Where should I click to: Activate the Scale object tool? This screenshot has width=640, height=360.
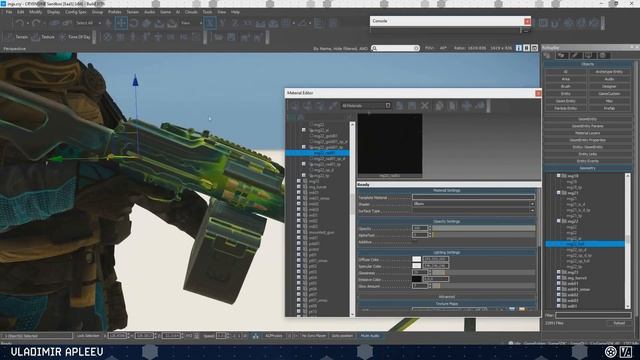[x=147, y=23]
